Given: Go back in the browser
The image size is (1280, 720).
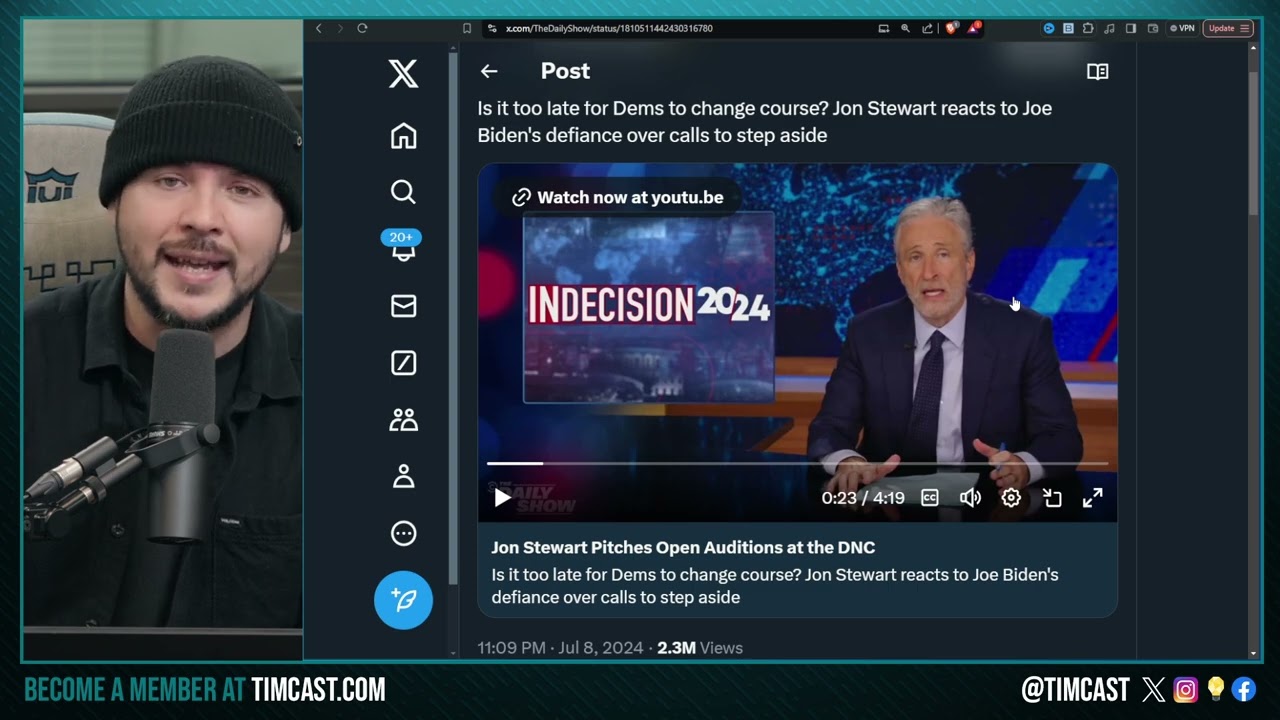Looking at the screenshot, I should [319, 28].
